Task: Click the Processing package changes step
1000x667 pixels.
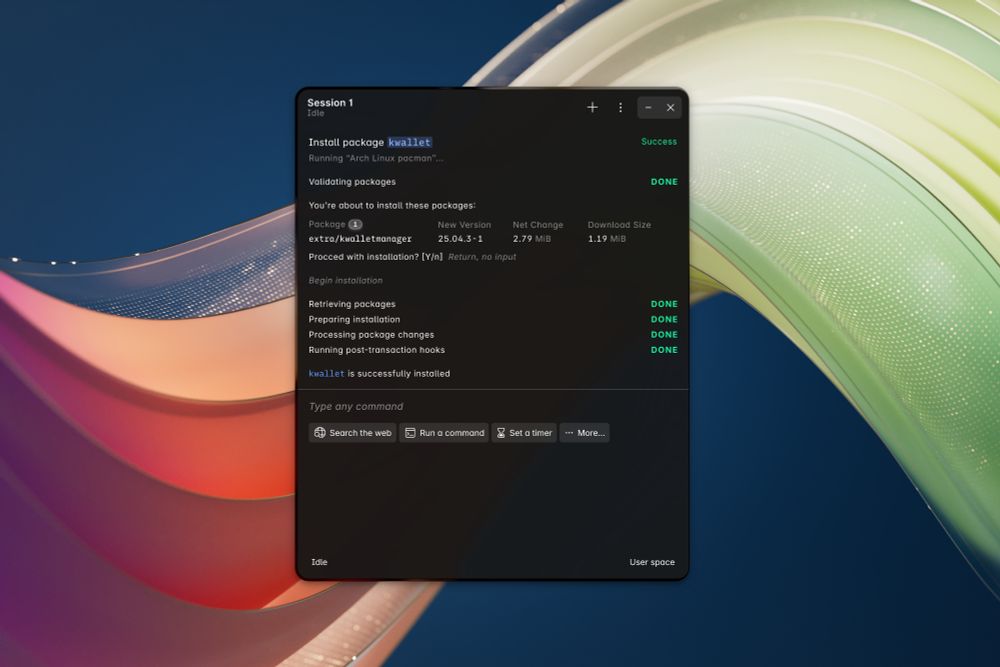Action: pos(371,335)
